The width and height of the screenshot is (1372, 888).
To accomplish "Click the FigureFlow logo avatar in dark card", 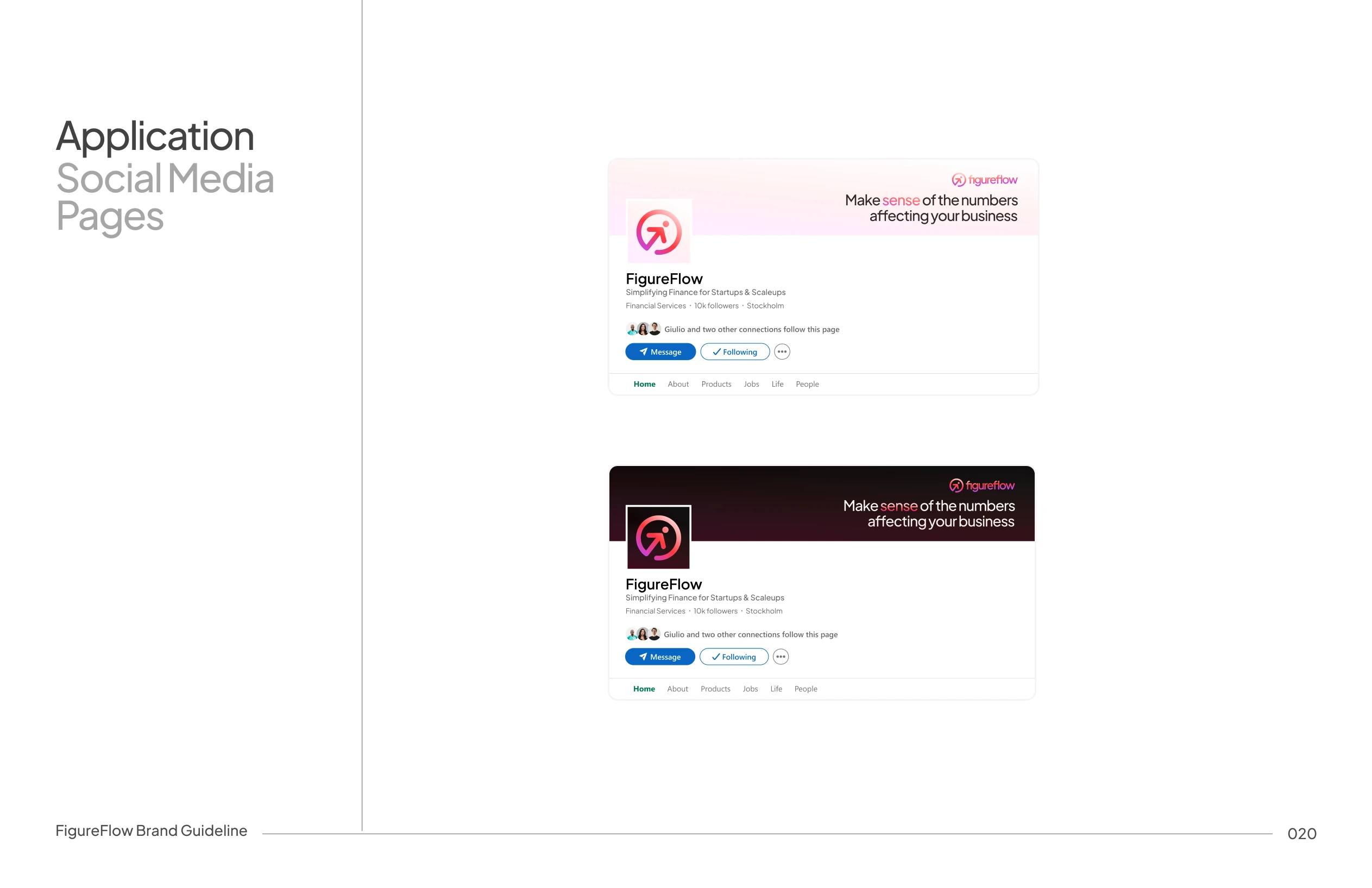I will [658, 537].
